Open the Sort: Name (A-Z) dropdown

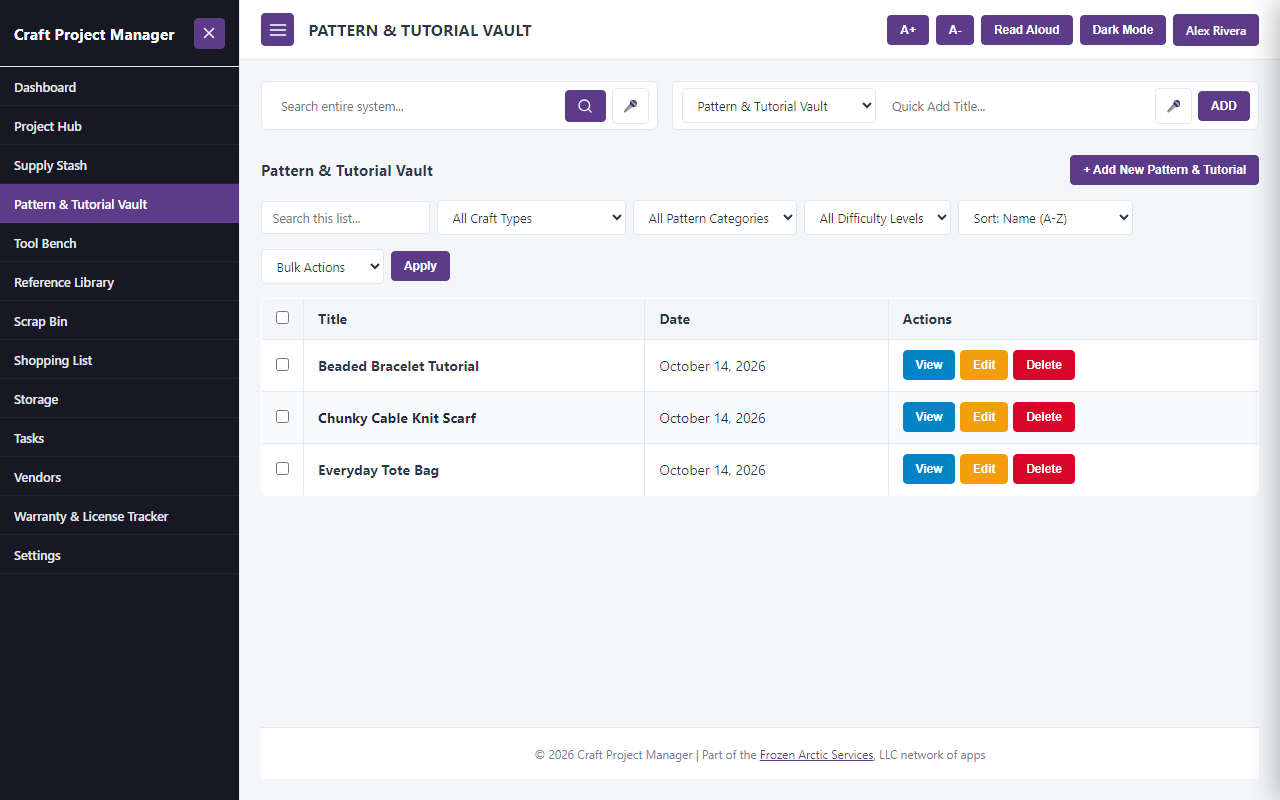pyautogui.click(x=1045, y=218)
